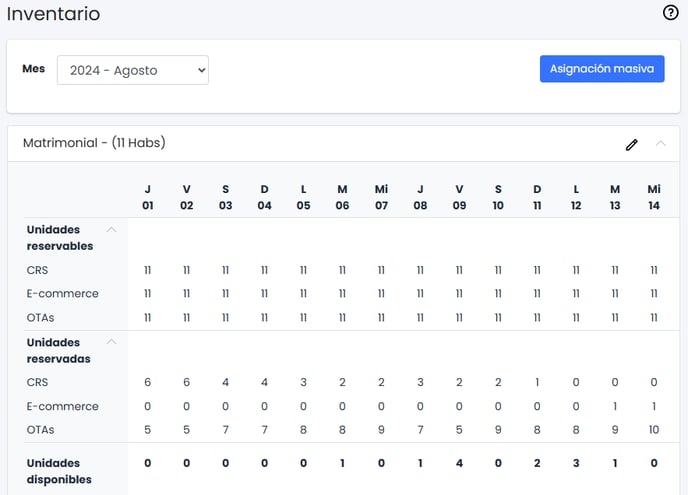
Task: Edit Matrimonial room with pencil icon
Action: 631,145
